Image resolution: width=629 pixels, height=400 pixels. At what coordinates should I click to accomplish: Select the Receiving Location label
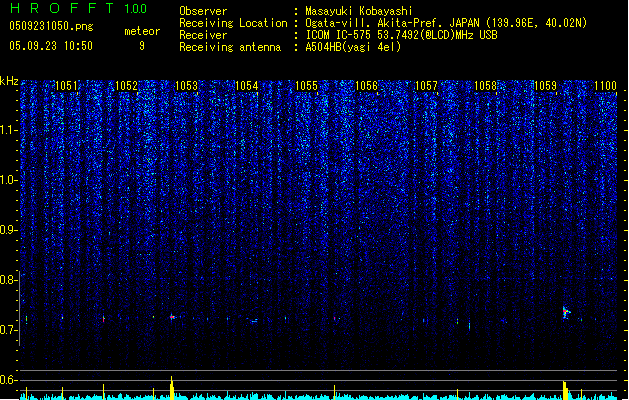tap(233, 23)
